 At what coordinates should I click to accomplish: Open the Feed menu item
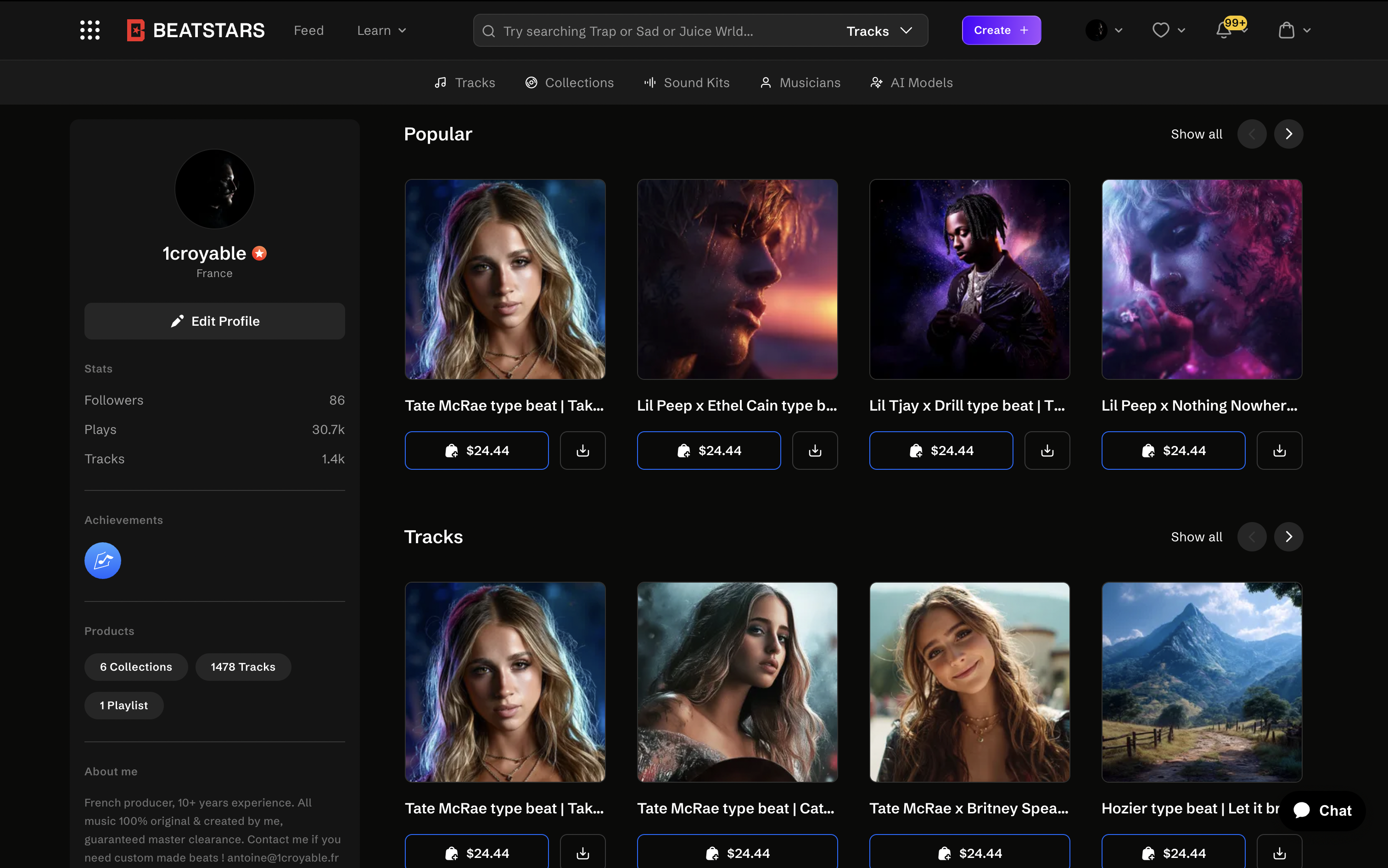coord(309,30)
